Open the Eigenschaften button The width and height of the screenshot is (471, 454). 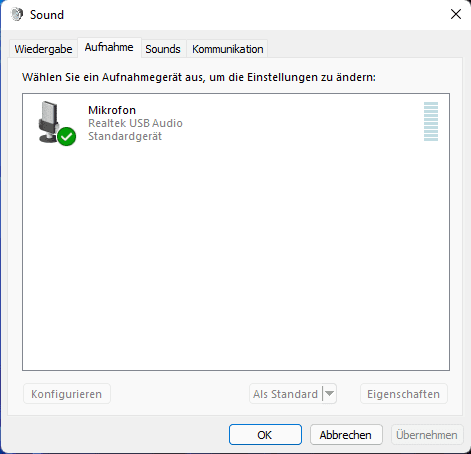(403, 394)
